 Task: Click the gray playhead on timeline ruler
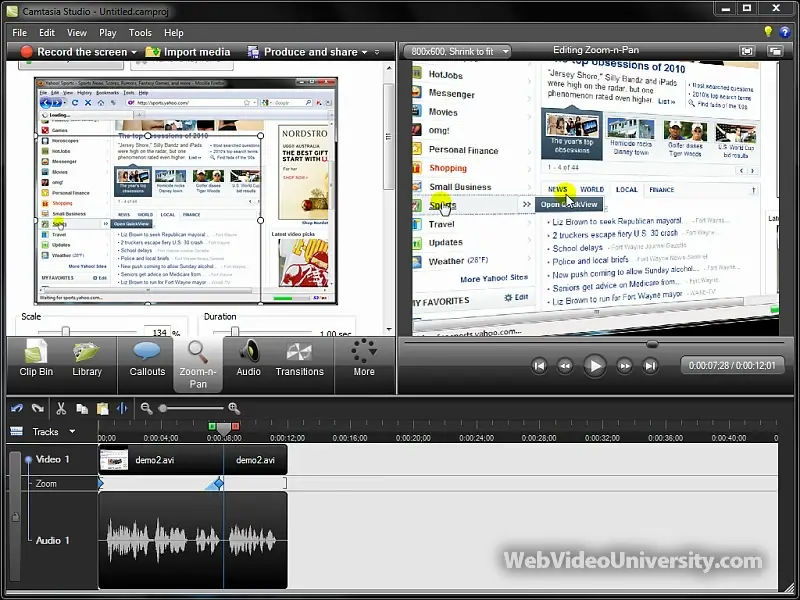(x=223, y=428)
